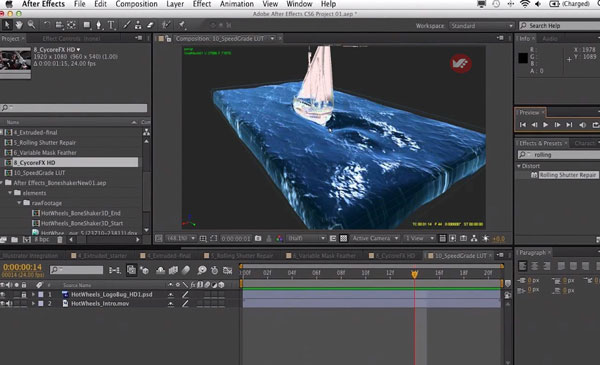Select the Selection arrow tool
The image size is (600, 365).
pyautogui.click(x=7, y=25)
